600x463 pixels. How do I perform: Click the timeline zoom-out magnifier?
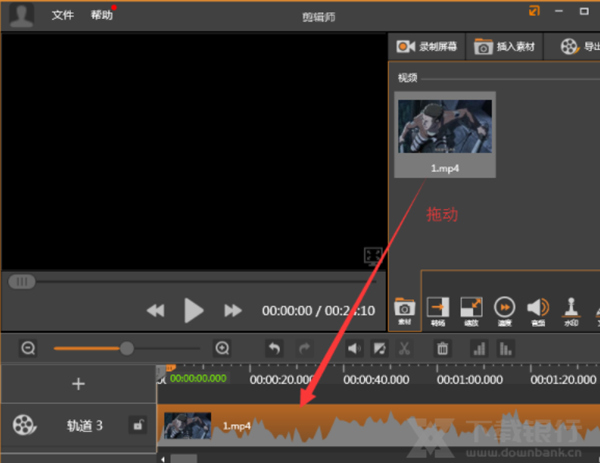(29, 349)
